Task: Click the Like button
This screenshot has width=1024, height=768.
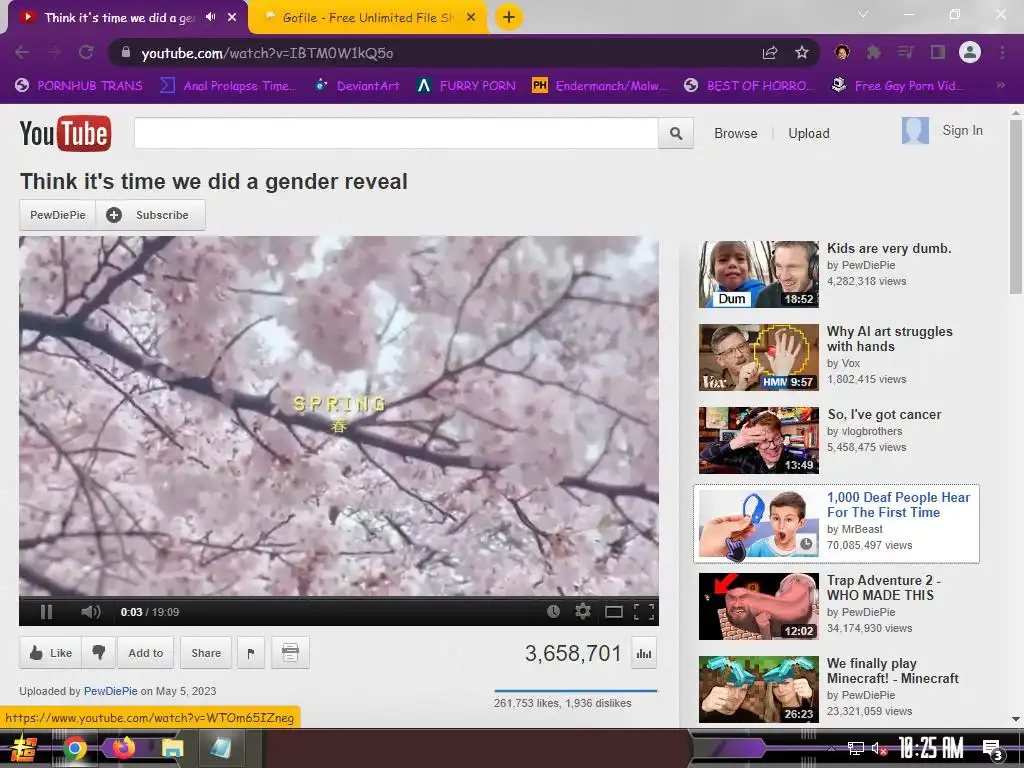Action: 51,652
